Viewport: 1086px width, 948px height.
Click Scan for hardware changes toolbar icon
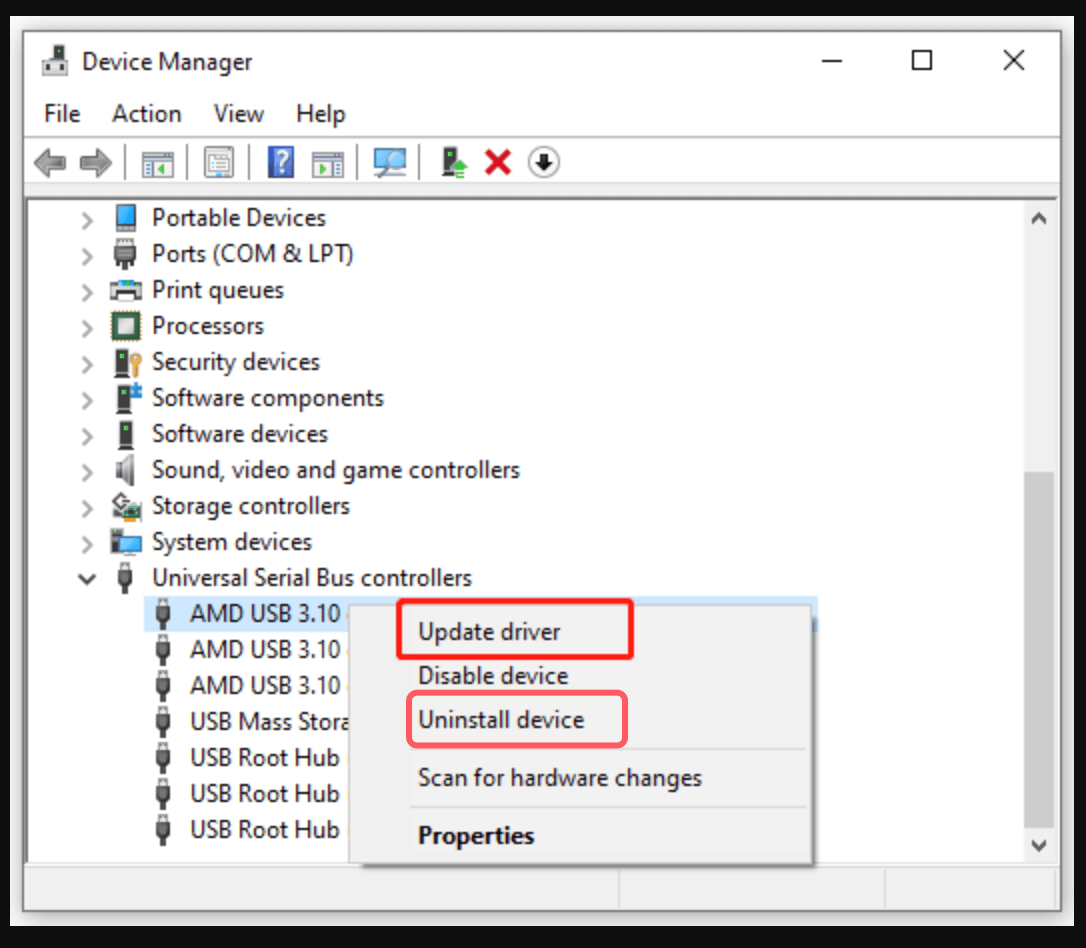(x=389, y=162)
